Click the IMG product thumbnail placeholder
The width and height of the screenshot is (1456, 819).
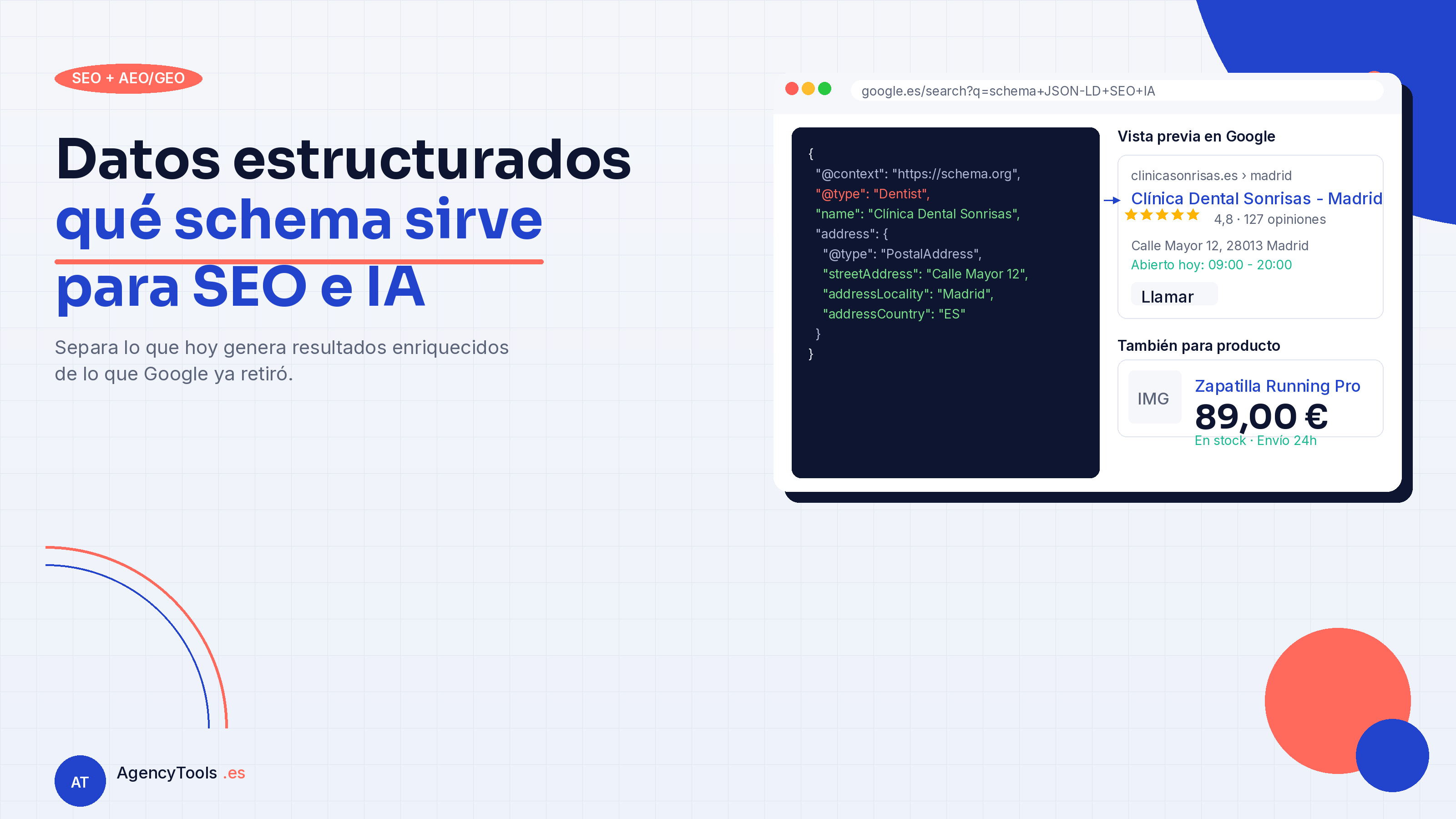pyautogui.click(x=1154, y=397)
